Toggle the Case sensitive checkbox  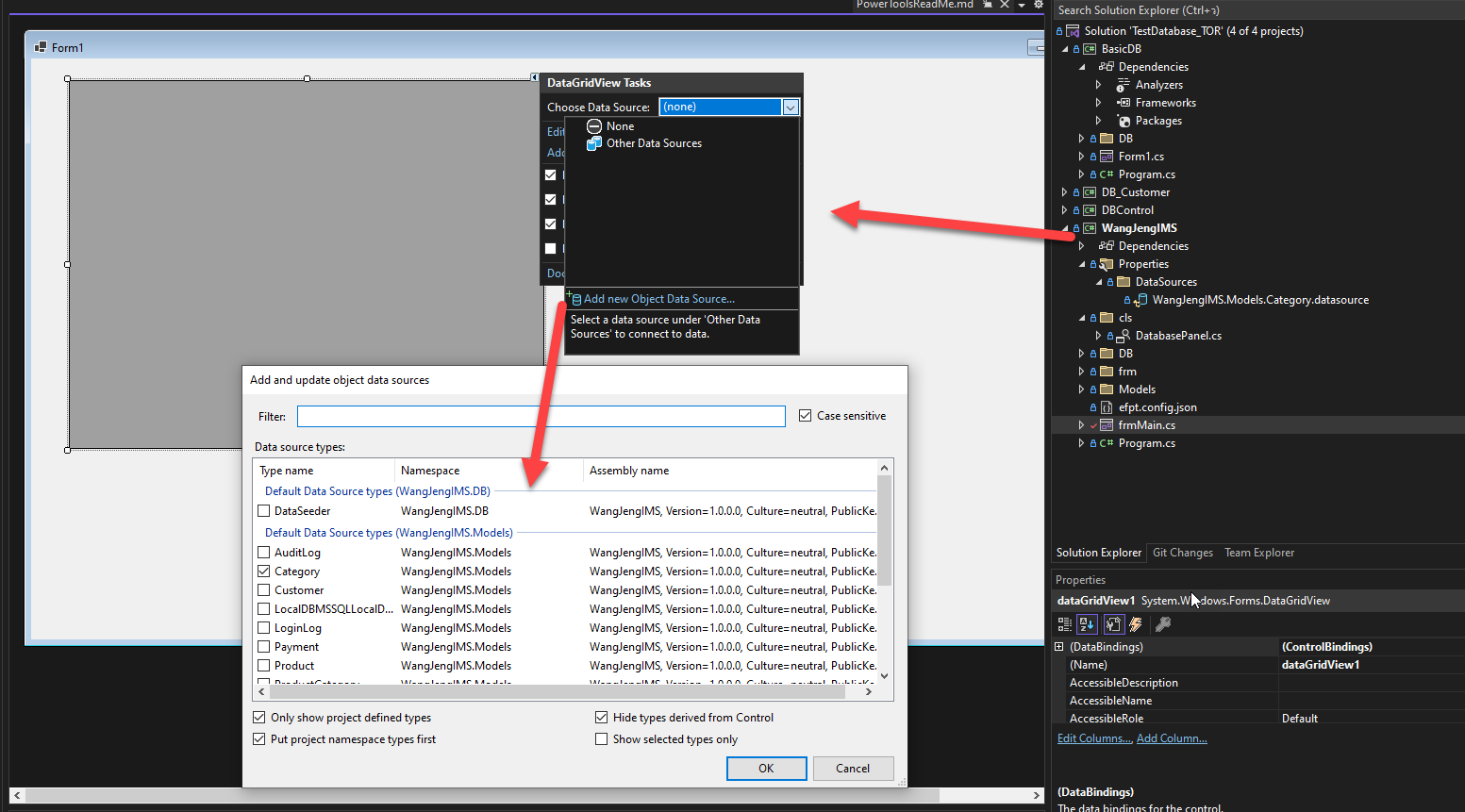(x=805, y=416)
